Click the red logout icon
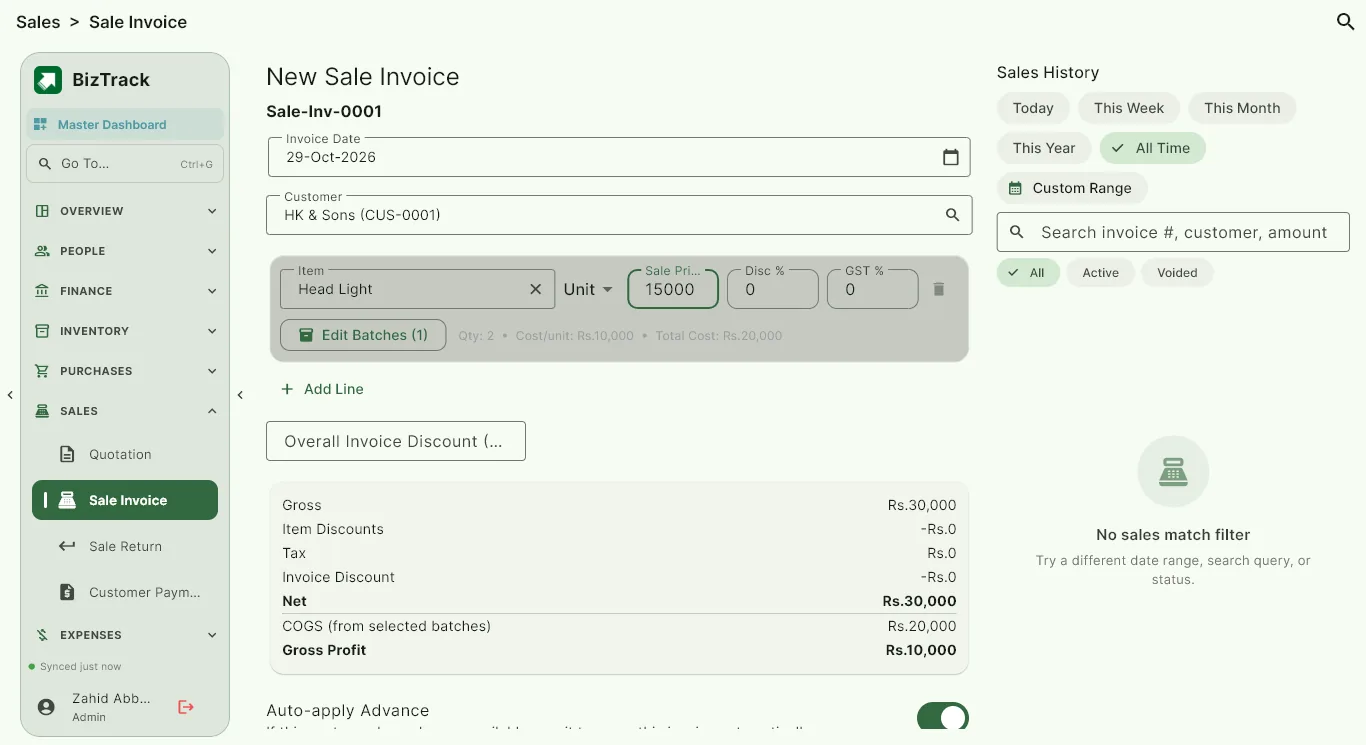 pyautogui.click(x=186, y=707)
